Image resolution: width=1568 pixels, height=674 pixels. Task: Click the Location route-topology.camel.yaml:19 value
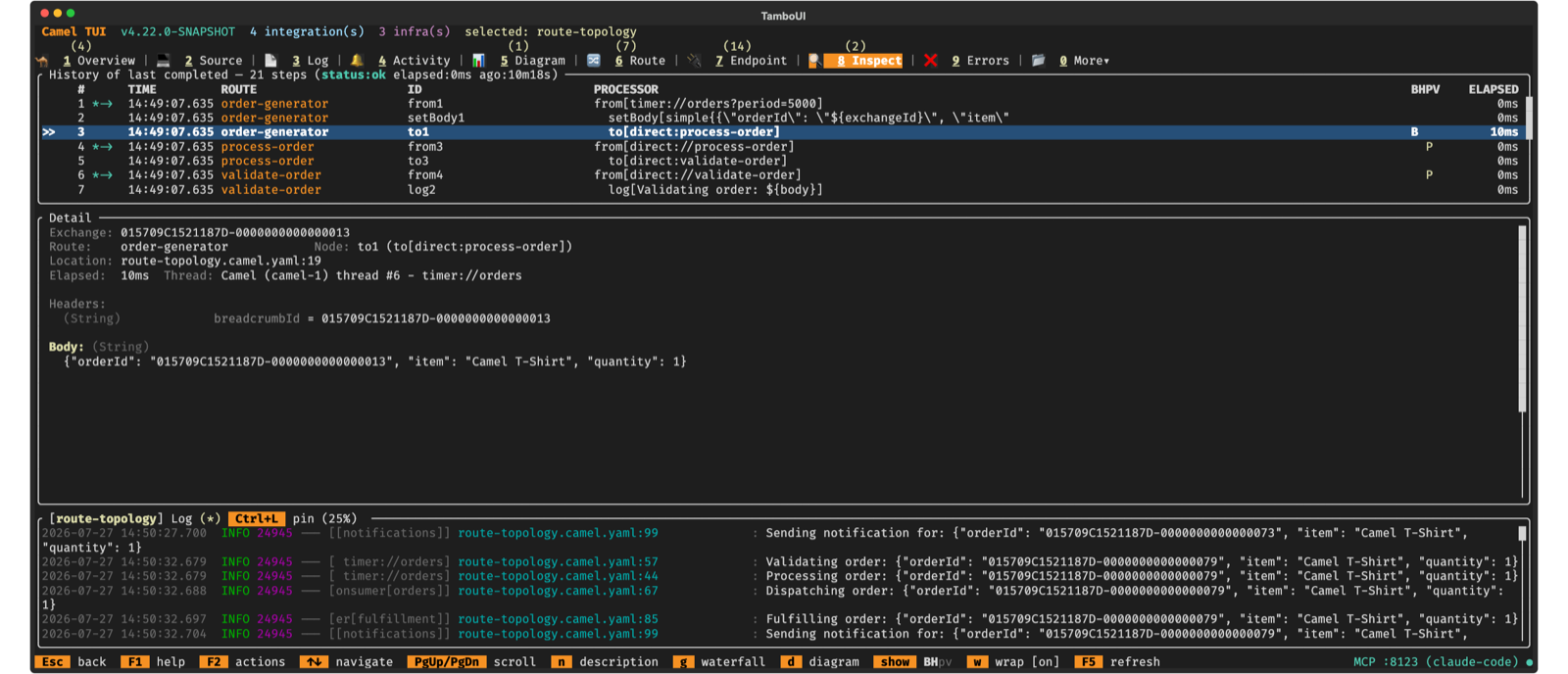(220, 262)
